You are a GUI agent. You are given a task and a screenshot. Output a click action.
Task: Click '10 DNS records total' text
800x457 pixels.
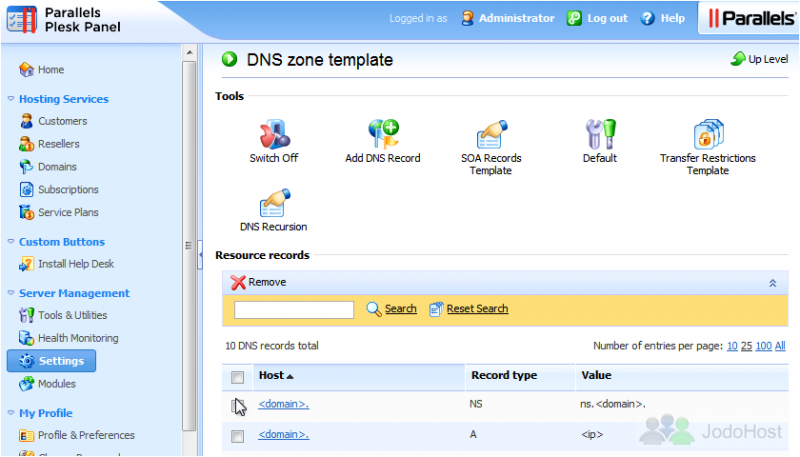click(x=272, y=346)
